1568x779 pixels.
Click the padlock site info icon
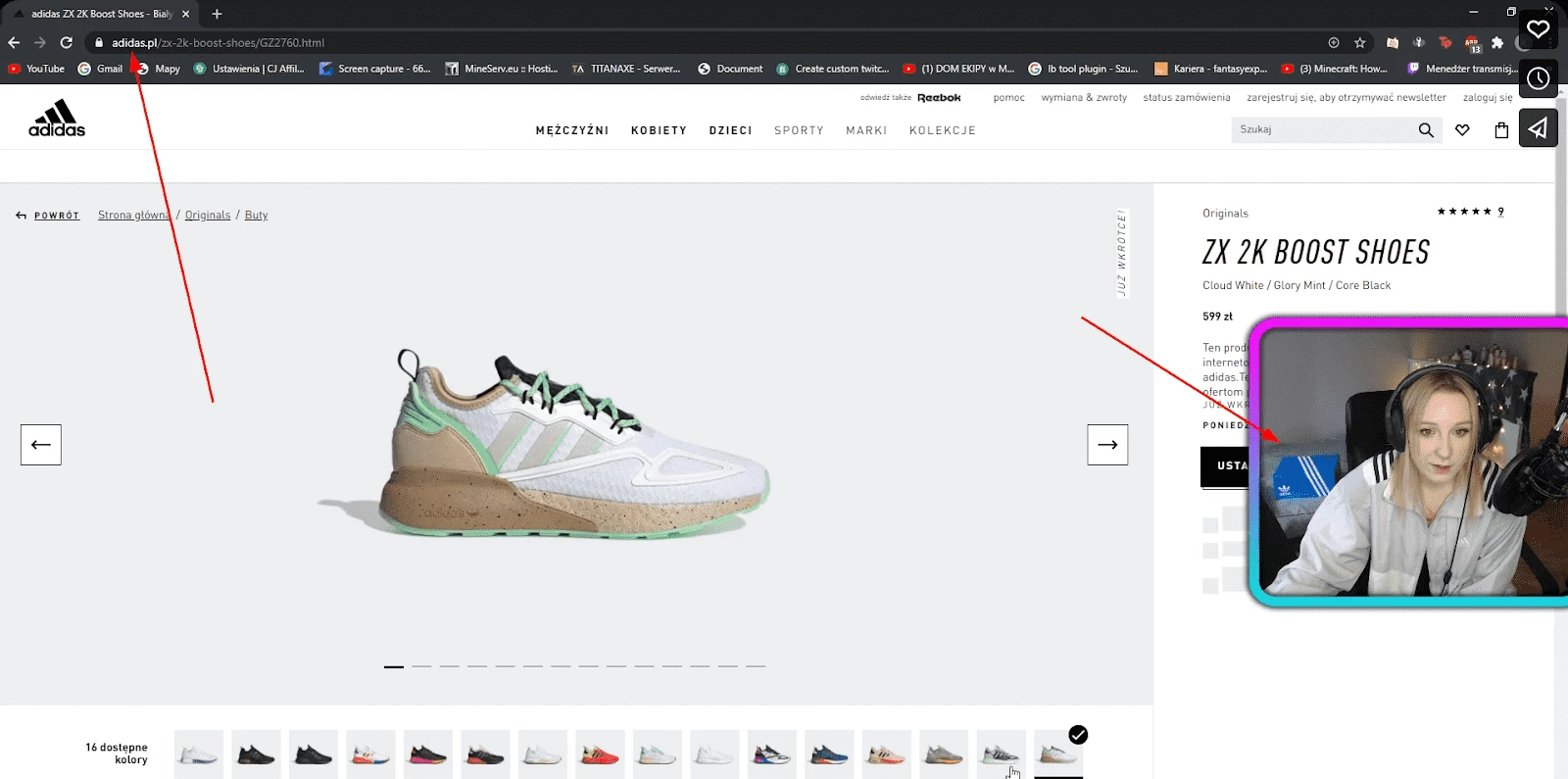(99, 42)
